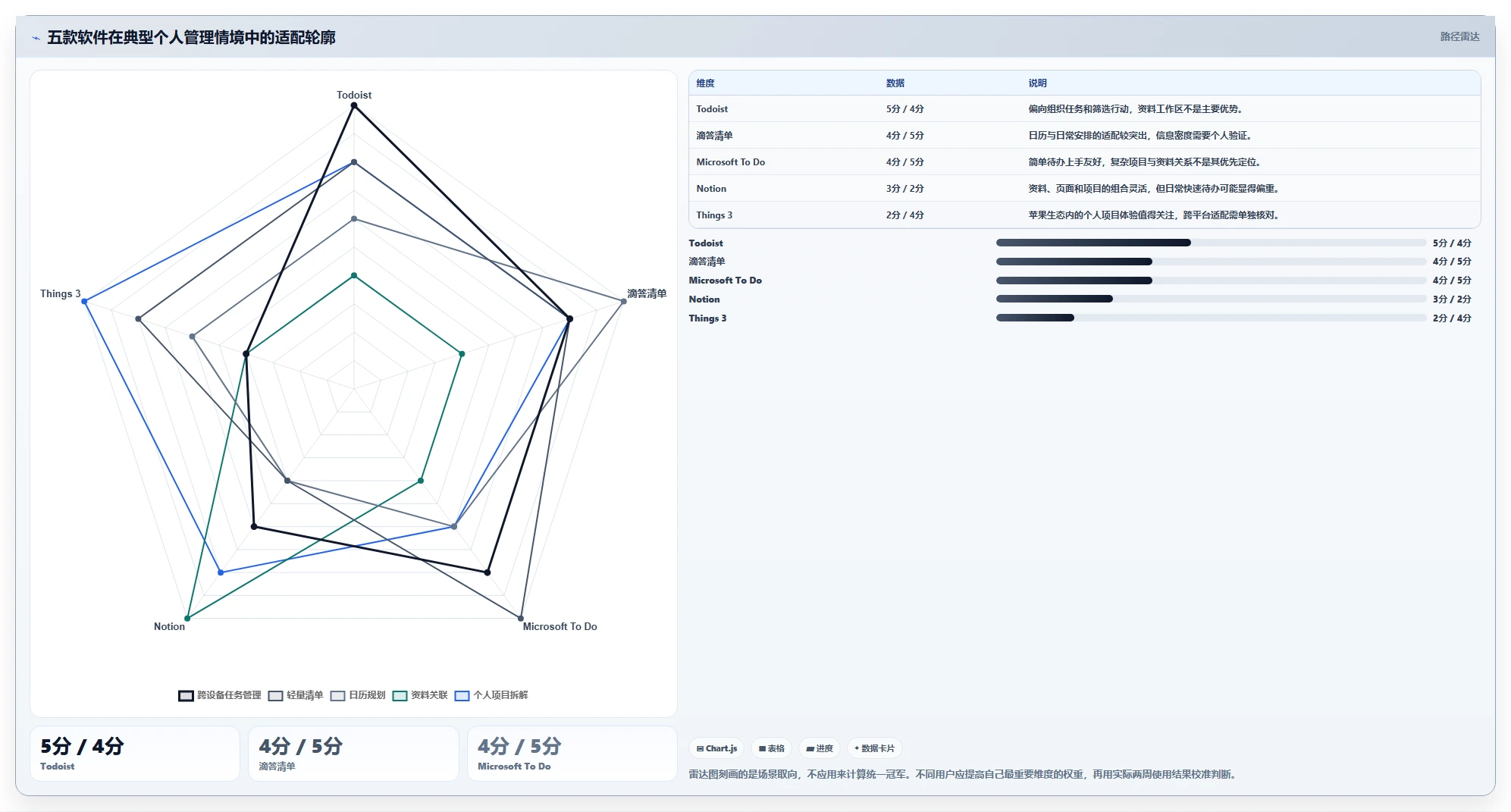The image size is (1511, 812).
Task: Click the description starting 偏向组织任务和筛选行动
Action: click(x=1136, y=109)
